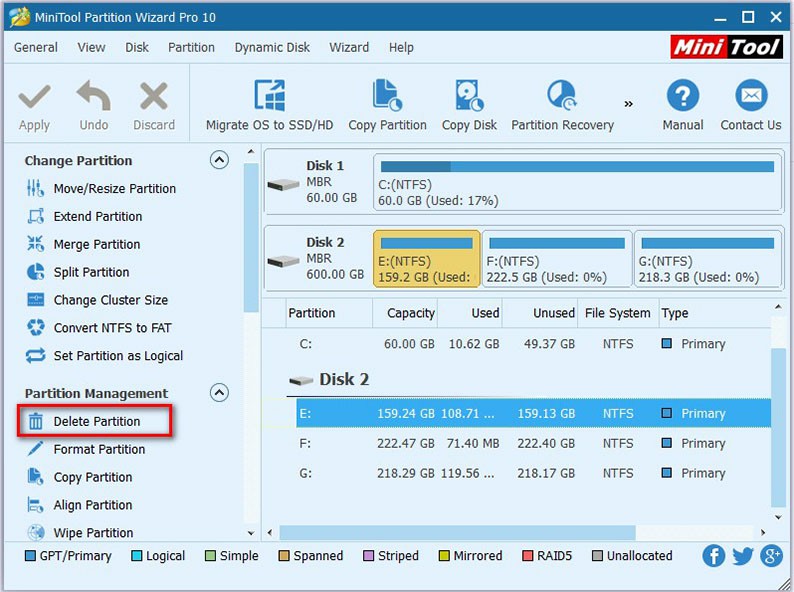
Task: Select Move/Resize Partition action
Action: (101, 188)
